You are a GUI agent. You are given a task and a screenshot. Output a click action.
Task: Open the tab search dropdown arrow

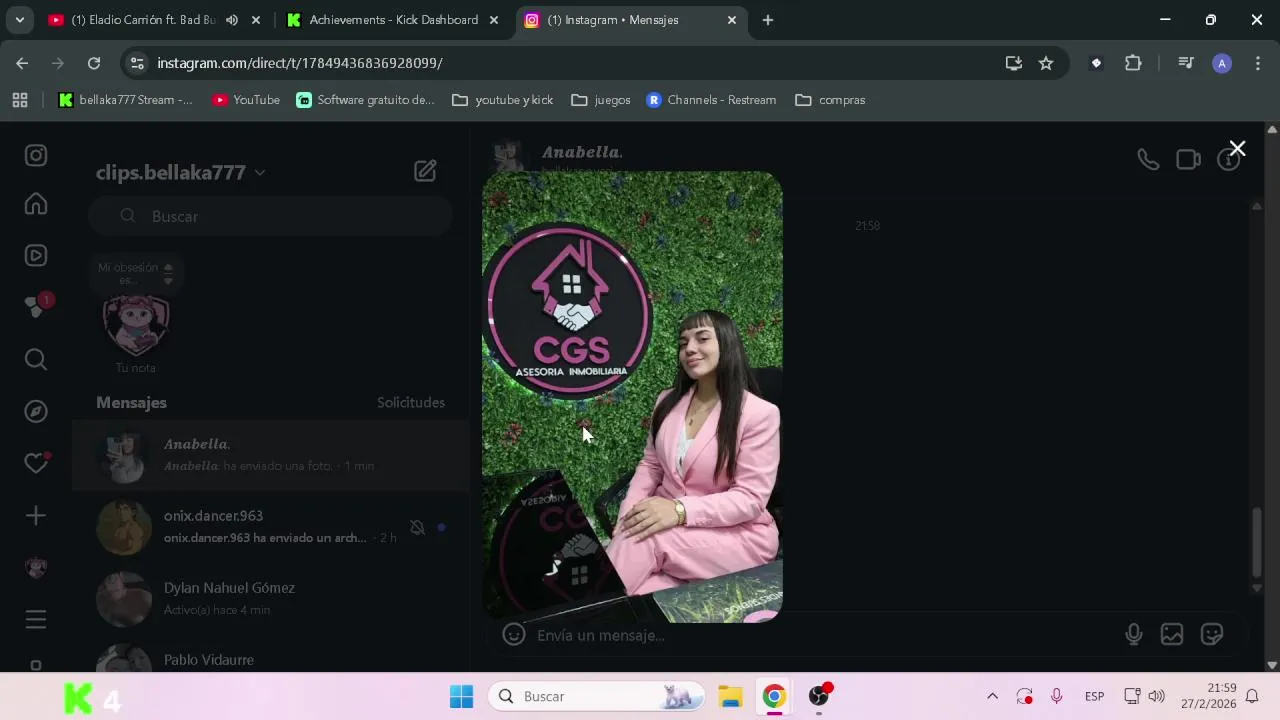click(19, 20)
